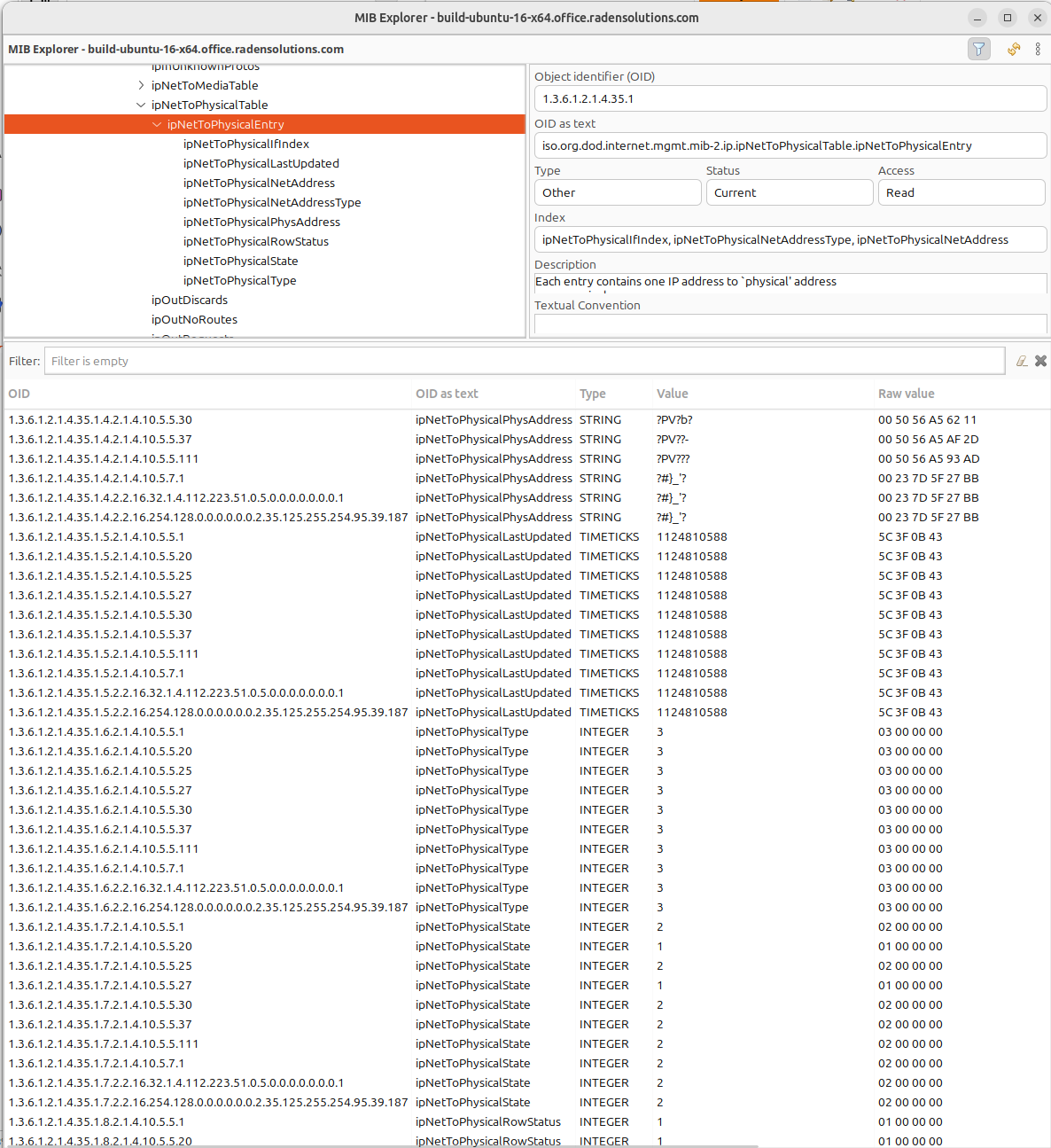Click the OID column header
Image resolution: width=1051 pixels, height=1148 pixels.
coord(19,394)
